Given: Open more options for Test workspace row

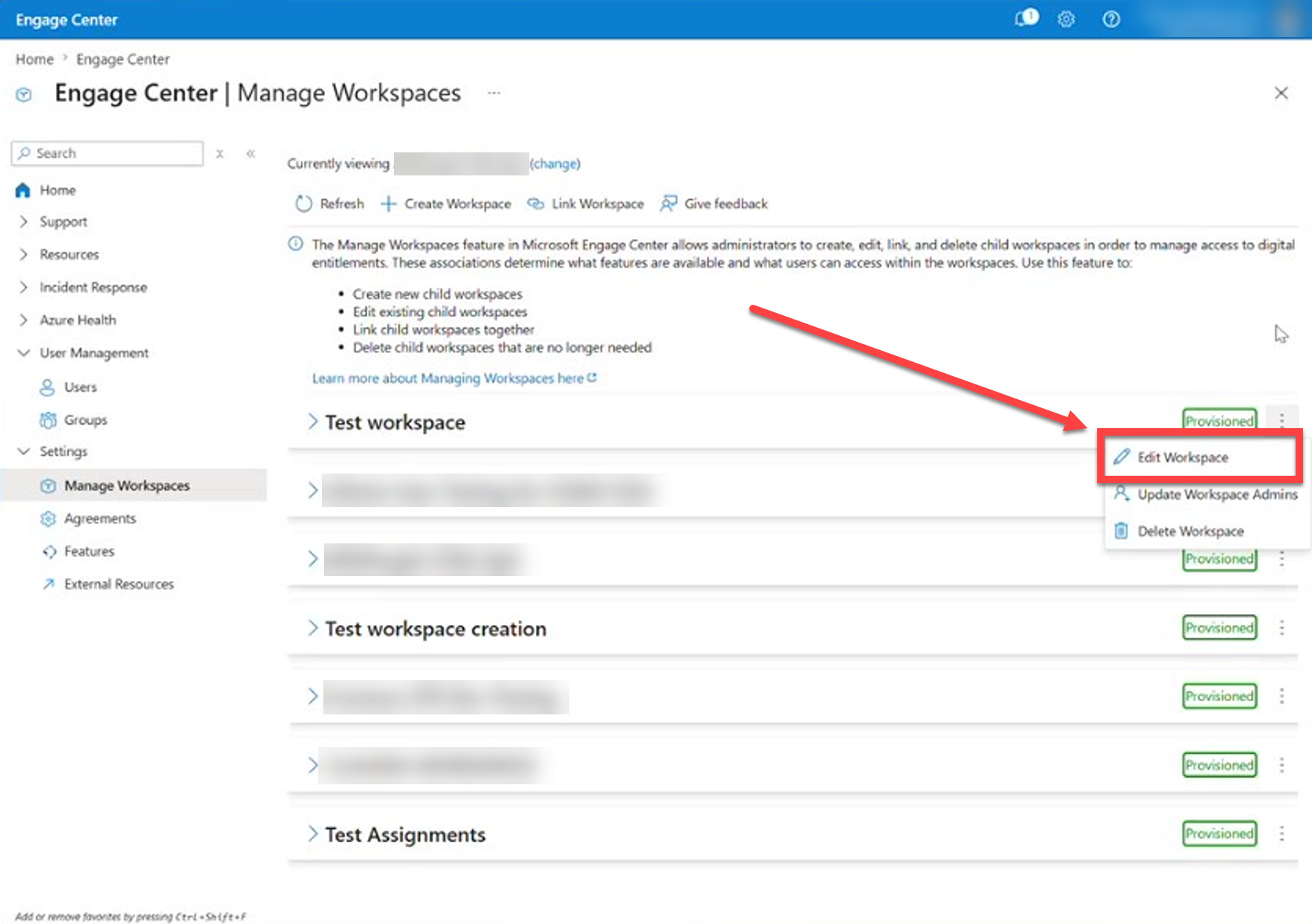Looking at the screenshot, I should click(1282, 420).
